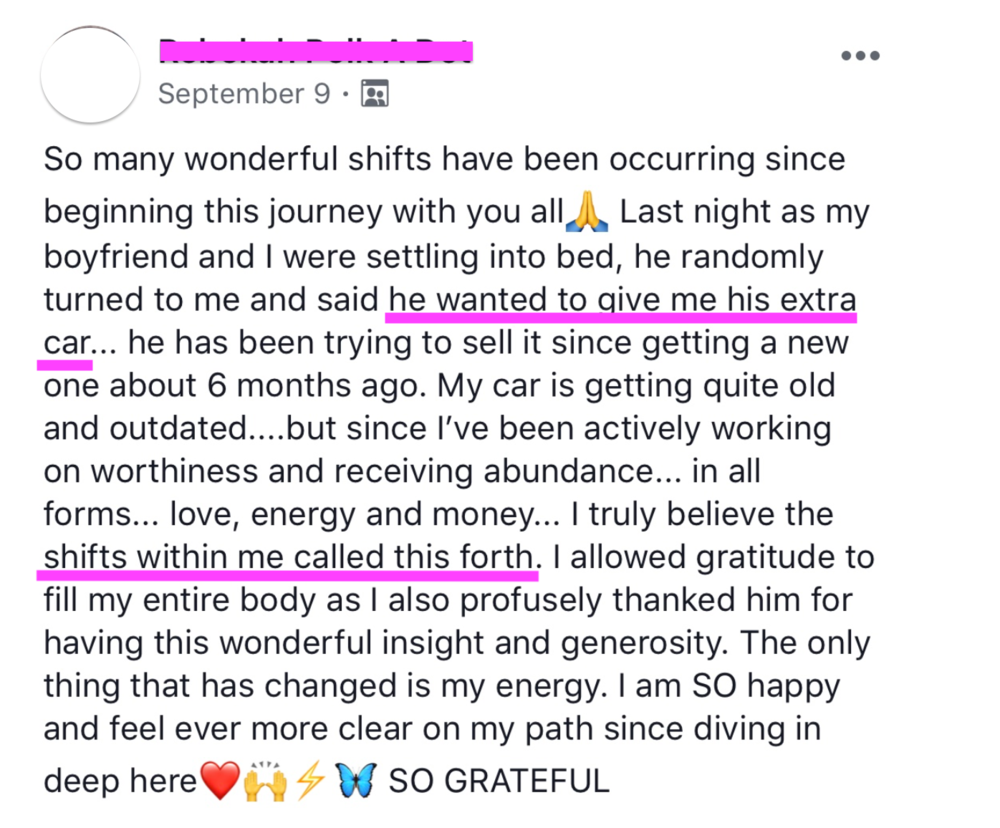Click the phrase 'SO happy' in the post
This screenshot has height=828, width=1000.
pyautogui.click(x=766, y=686)
